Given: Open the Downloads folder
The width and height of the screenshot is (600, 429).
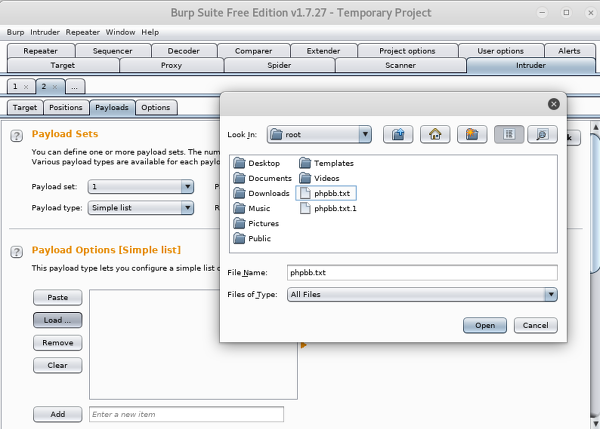Looking at the screenshot, I should [261, 193].
